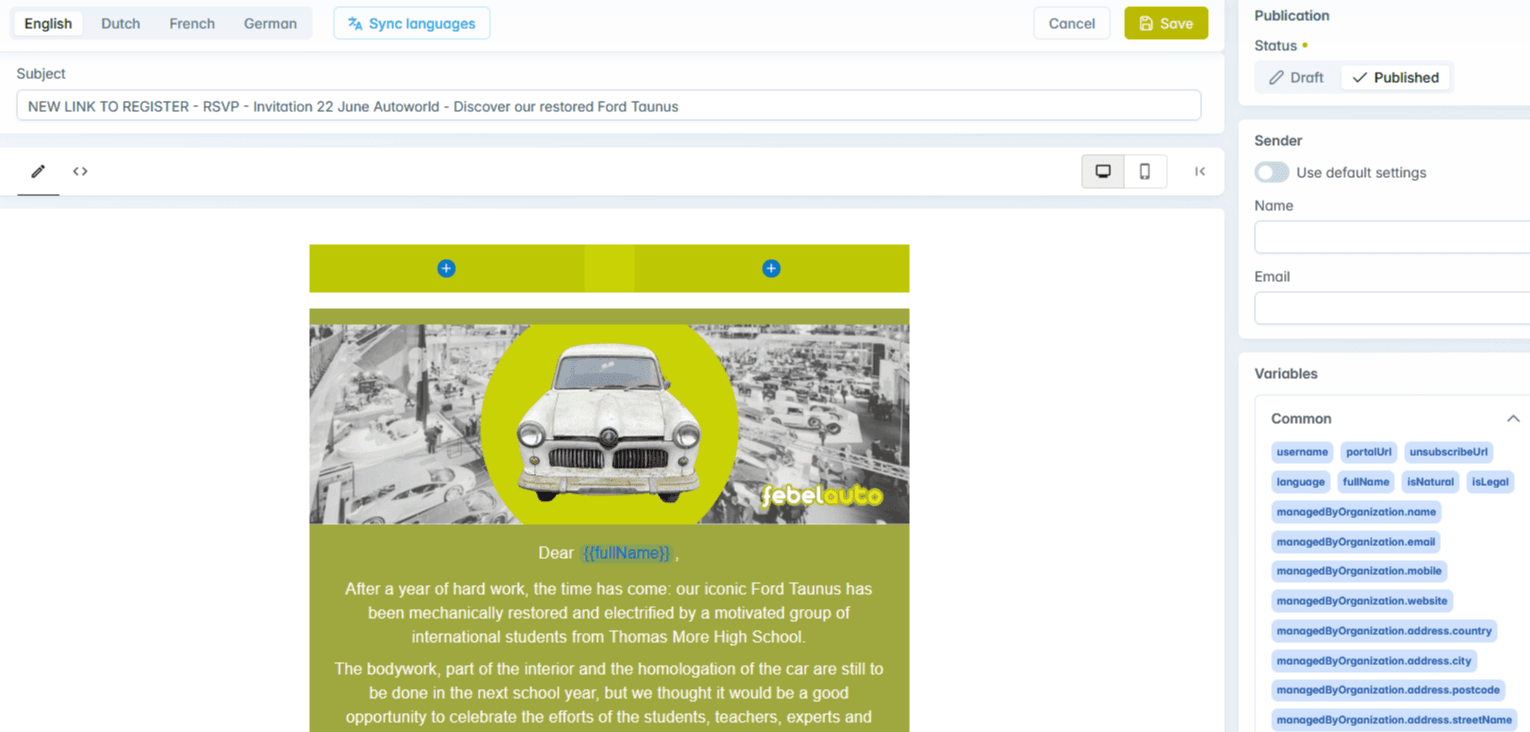Select the pencil edit mode icon
The width and height of the screenshot is (1530, 732).
tap(37, 171)
